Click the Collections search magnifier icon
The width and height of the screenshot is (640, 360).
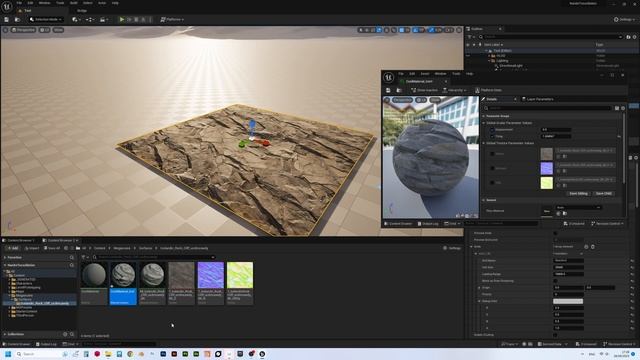(x=72, y=334)
